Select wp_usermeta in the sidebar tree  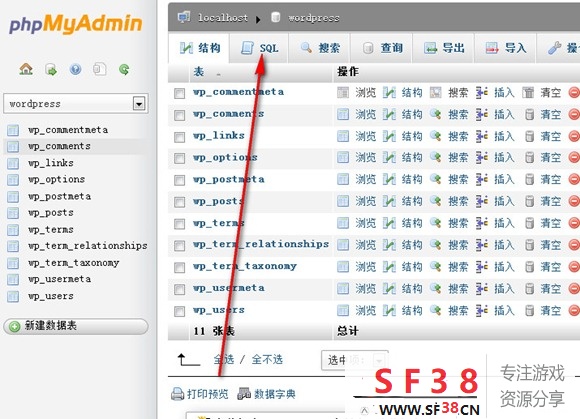coord(60,279)
